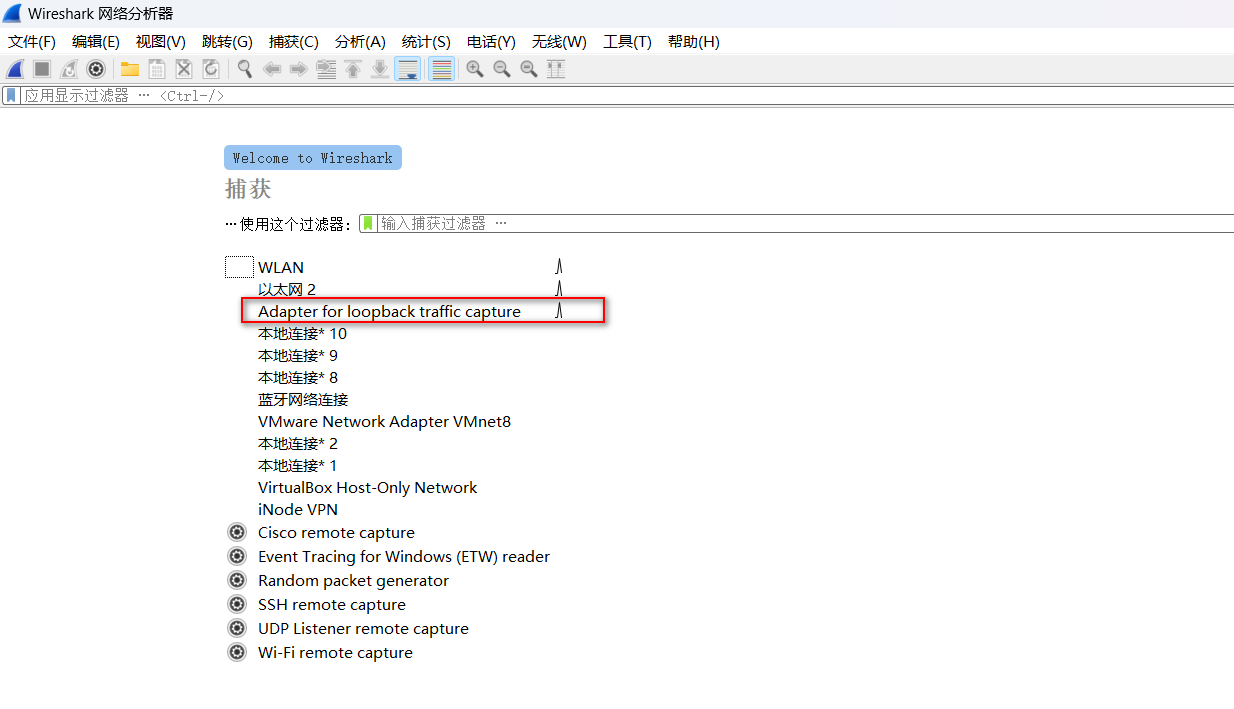The image size is (1234, 709).
Task: Toggle auto-scroll during live capture
Action: coord(407,69)
